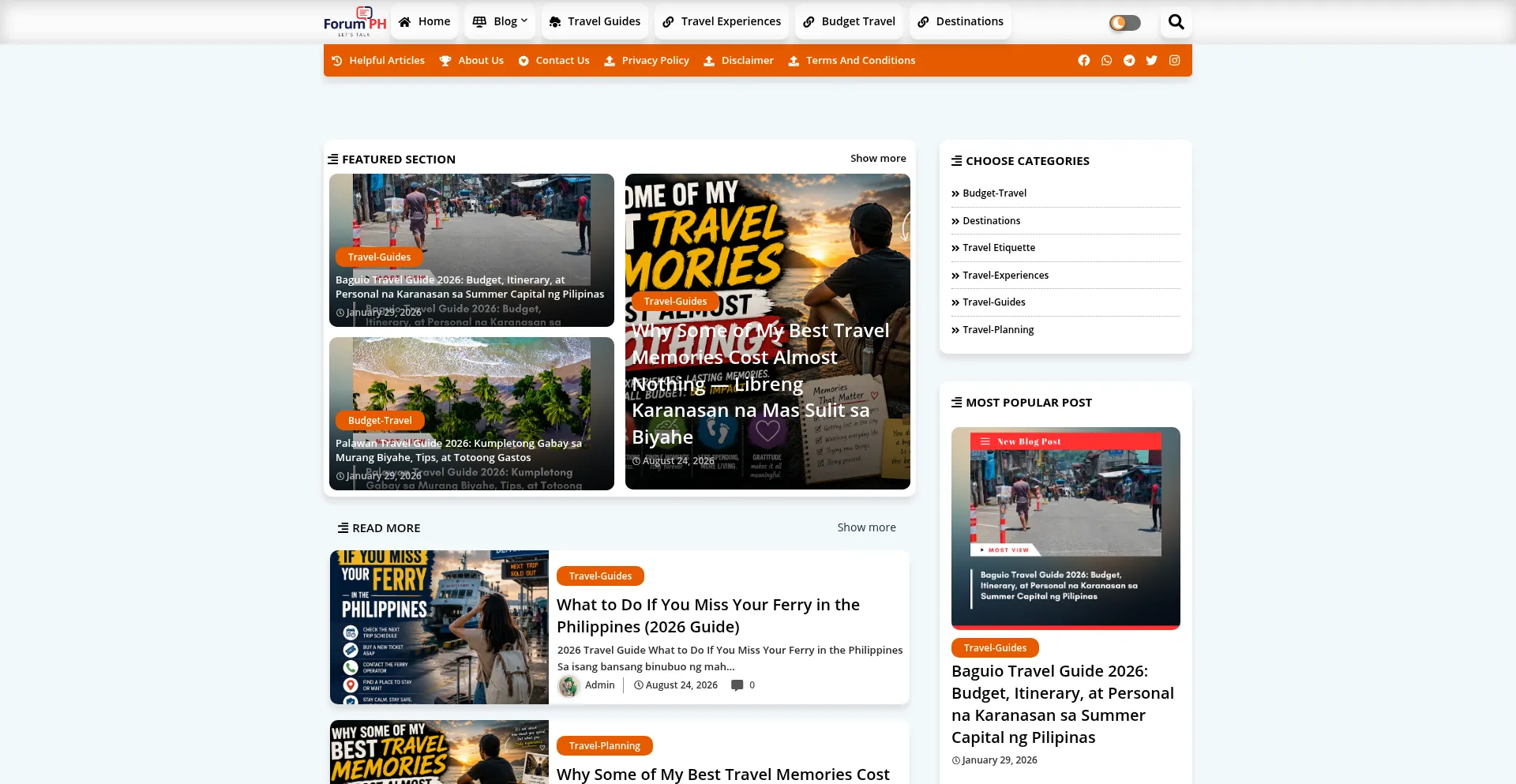1516x784 pixels.
Task: Click Travel-Guides badge under the popular post image
Action: tap(995, 648)
